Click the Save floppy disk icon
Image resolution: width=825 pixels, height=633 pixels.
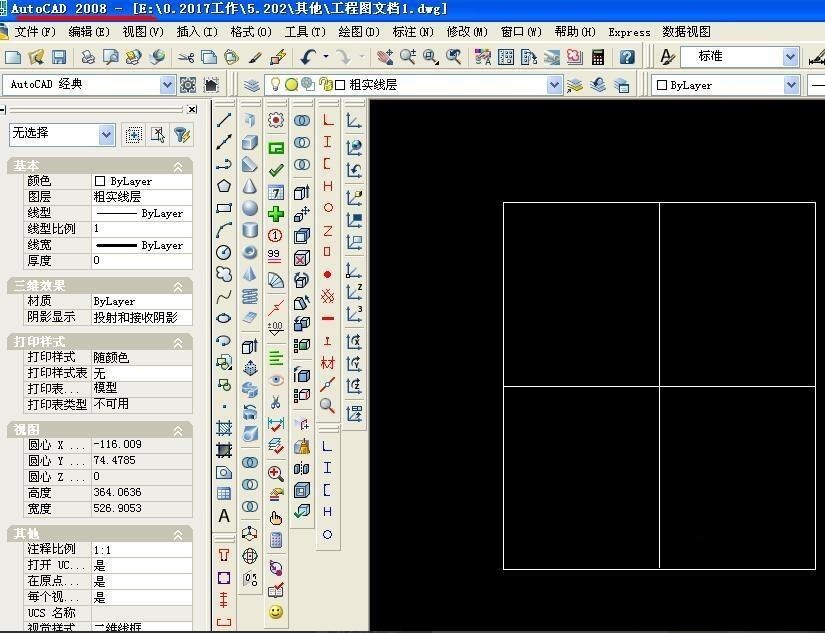pos(59,57)
